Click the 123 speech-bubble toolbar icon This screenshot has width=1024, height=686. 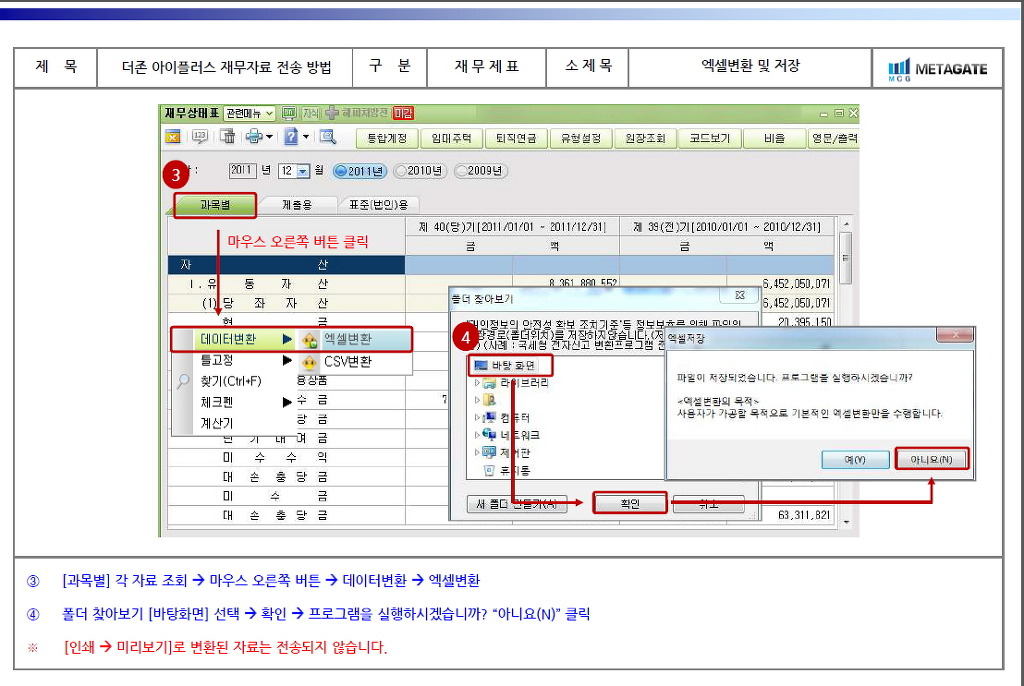[200, 137]
